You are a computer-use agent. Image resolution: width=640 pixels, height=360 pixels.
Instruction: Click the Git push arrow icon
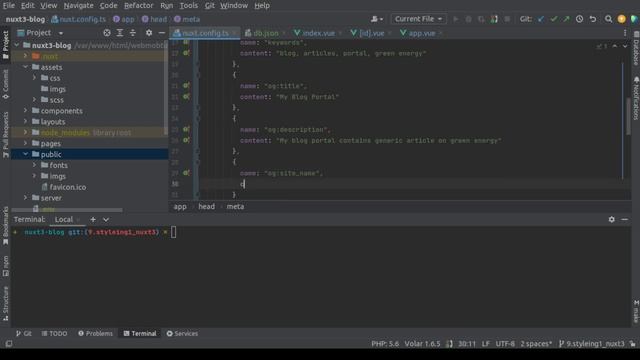567,19
